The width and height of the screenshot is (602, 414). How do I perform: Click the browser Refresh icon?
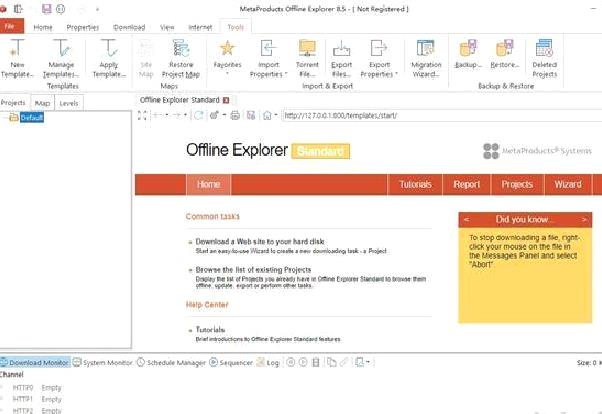coord(198,115)
